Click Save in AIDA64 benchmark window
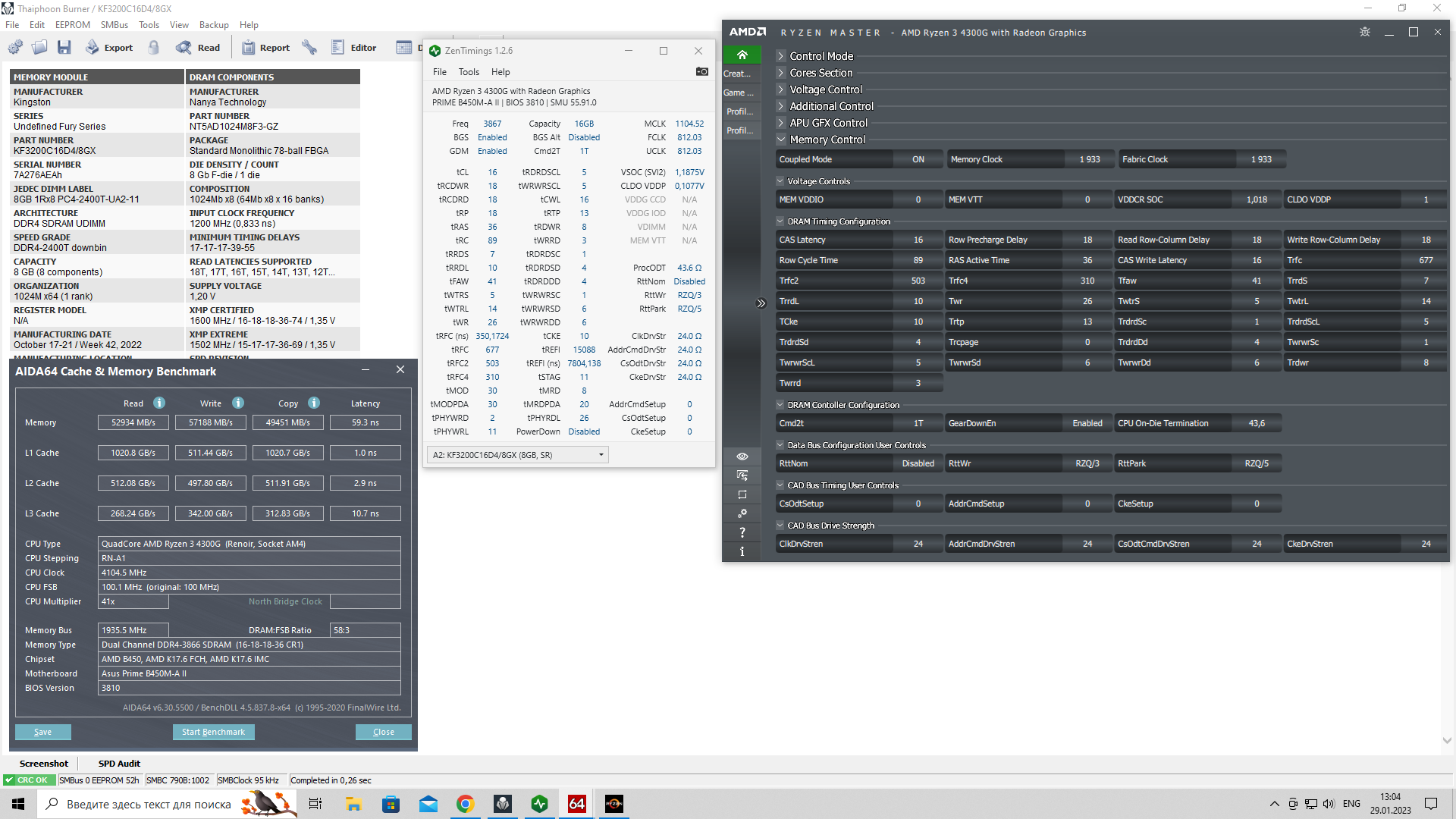Screen dimensions: 1456x819 [x=43, y=732]
